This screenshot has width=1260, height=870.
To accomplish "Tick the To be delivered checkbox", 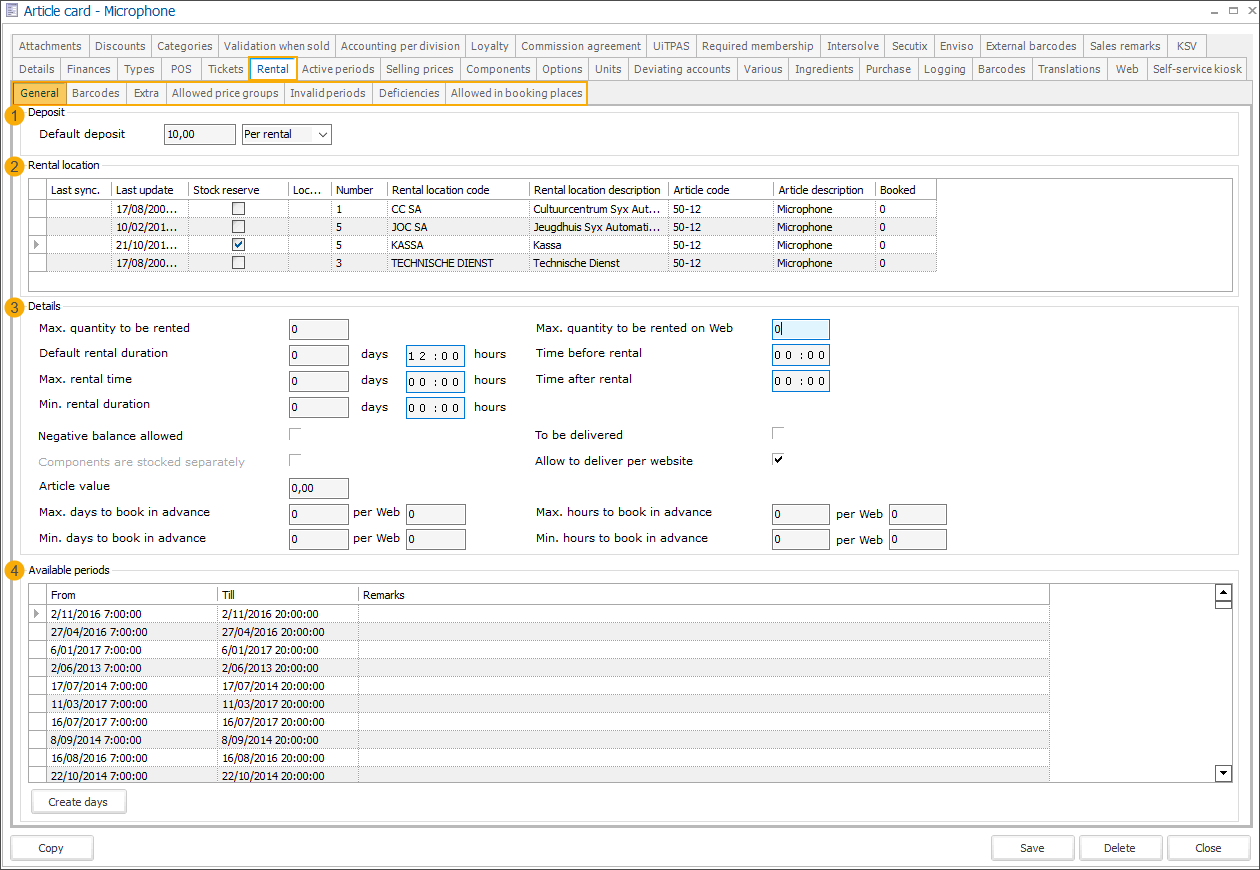I will click(778, 433).
